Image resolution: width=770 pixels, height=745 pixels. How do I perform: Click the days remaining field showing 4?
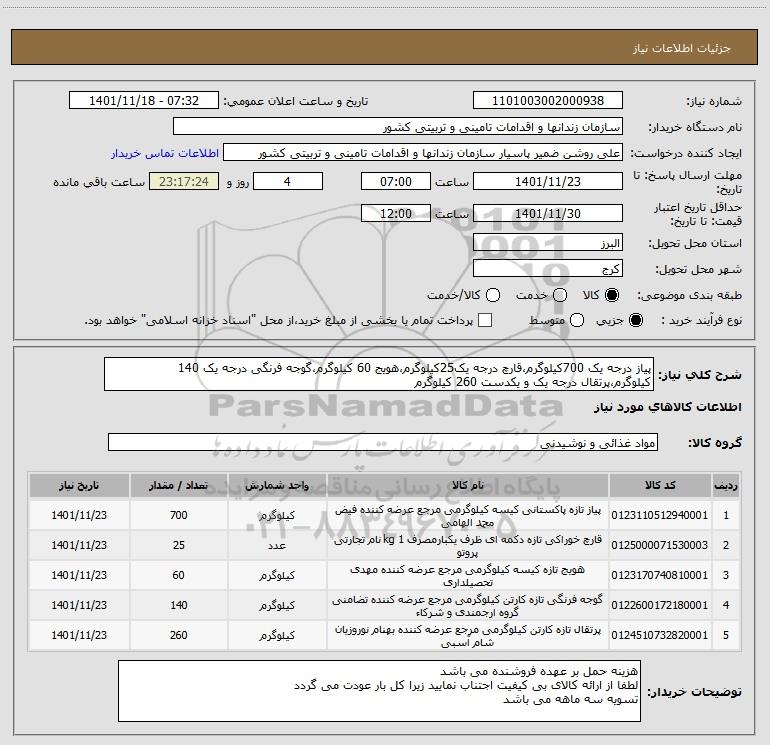point(287,181)
